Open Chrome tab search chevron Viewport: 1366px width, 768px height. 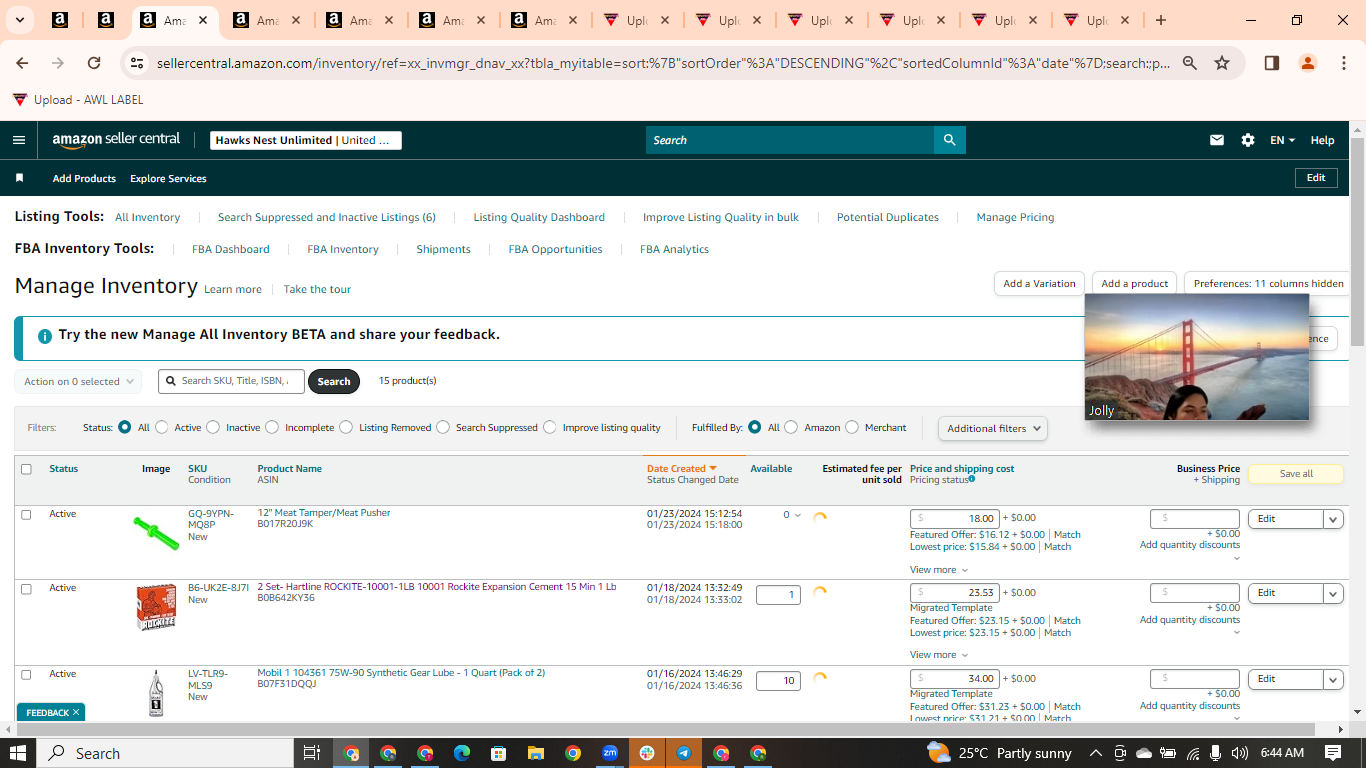[x=21, y=20]
